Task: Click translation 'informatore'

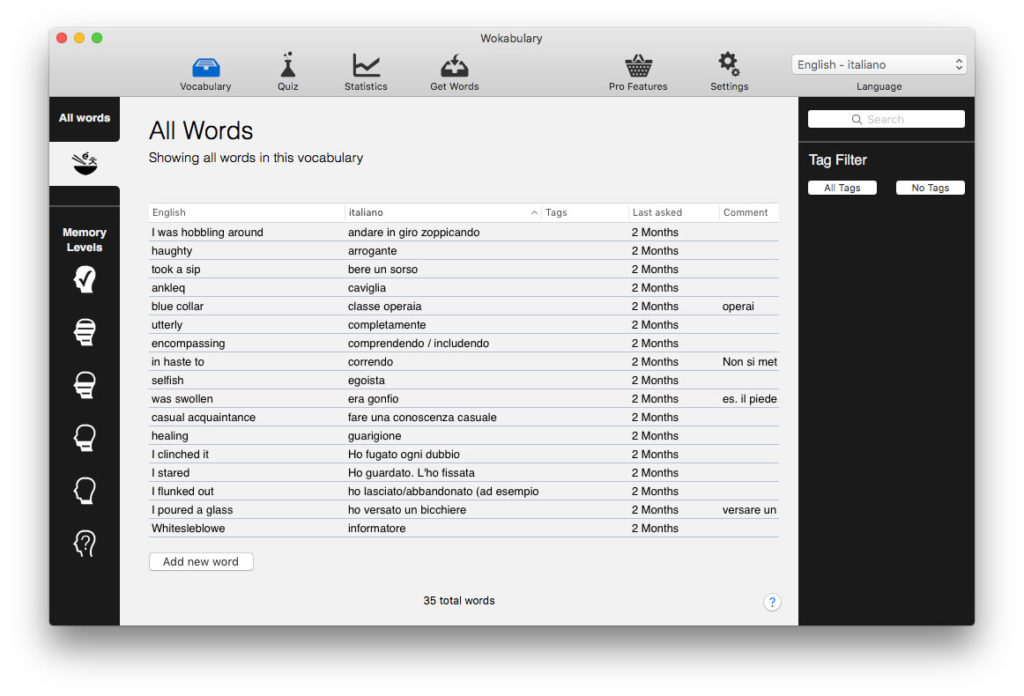Action: click(x=377, y=528)
